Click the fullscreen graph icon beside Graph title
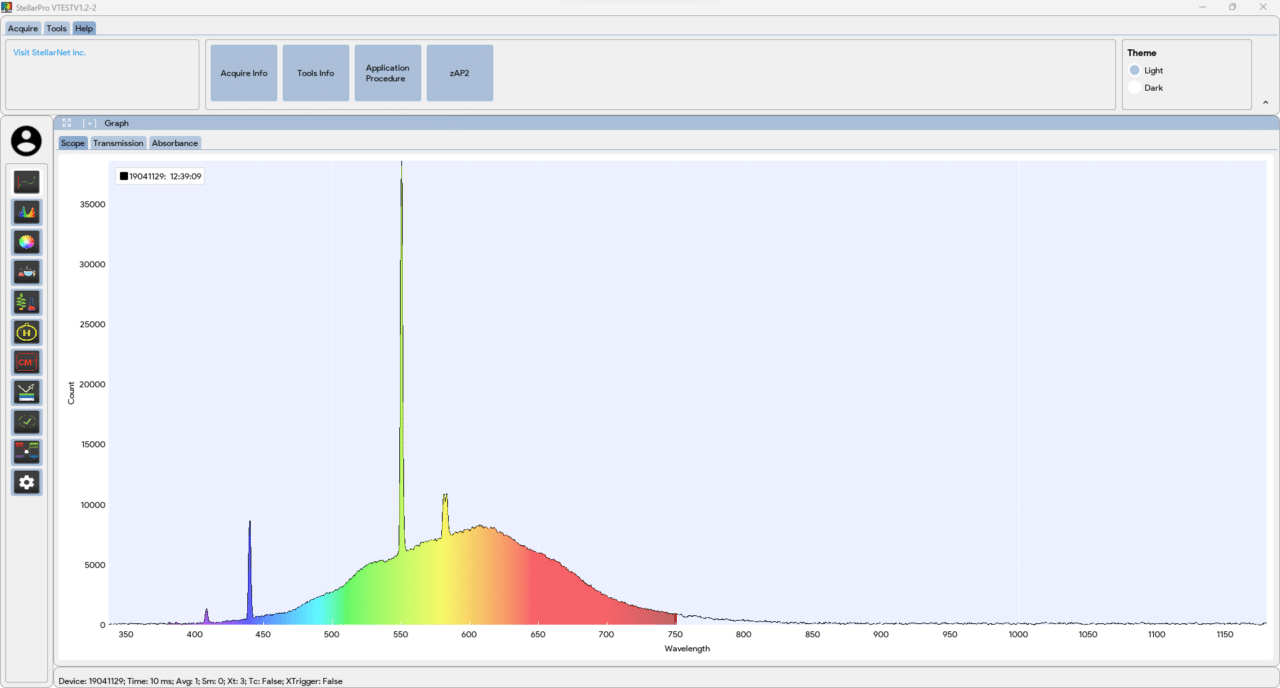This screenshot has height=688, width=1280. (x=67, y=123)
